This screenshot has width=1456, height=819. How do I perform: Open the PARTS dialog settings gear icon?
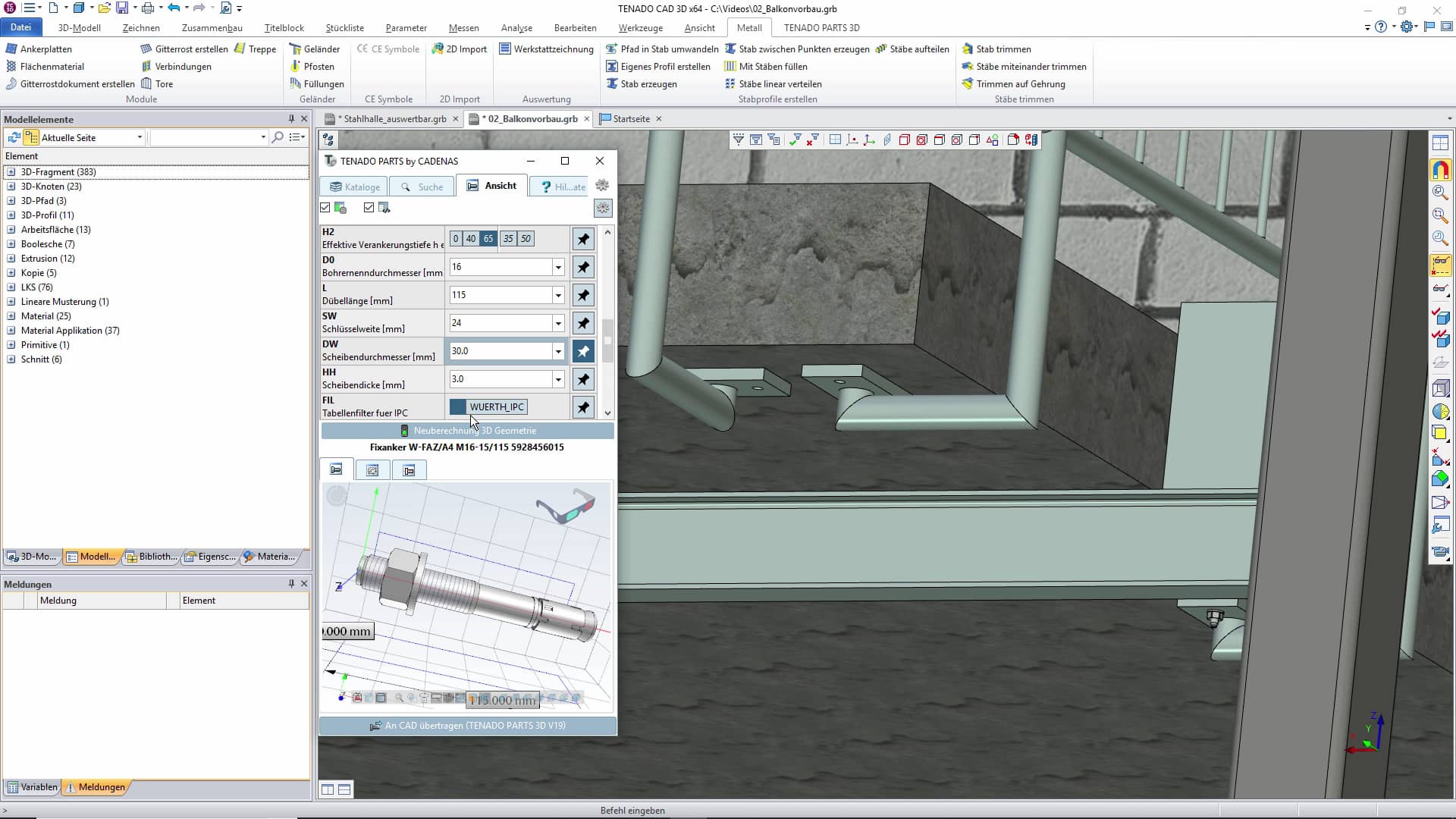coord(602,185)
